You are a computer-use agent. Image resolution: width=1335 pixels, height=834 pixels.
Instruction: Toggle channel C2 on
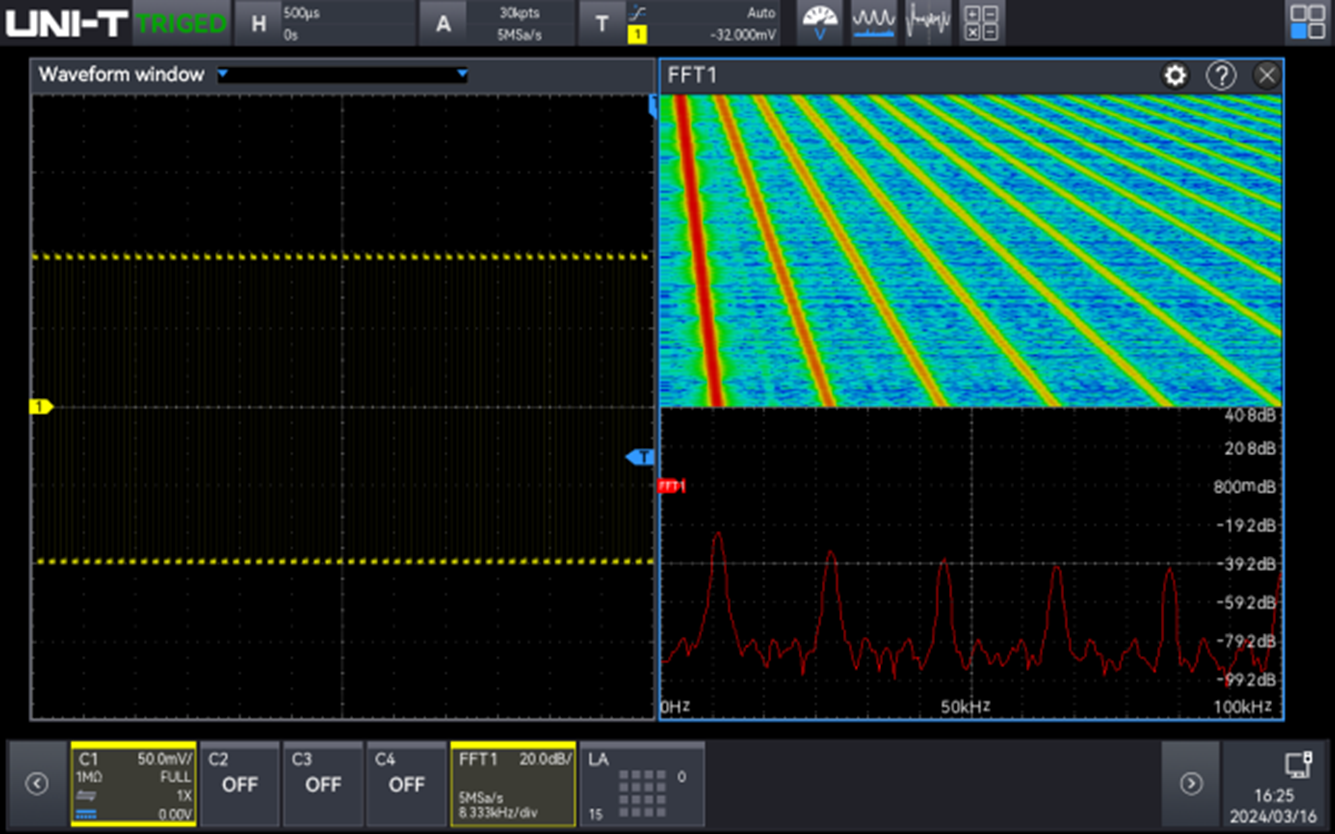click(x=239, y=784)
